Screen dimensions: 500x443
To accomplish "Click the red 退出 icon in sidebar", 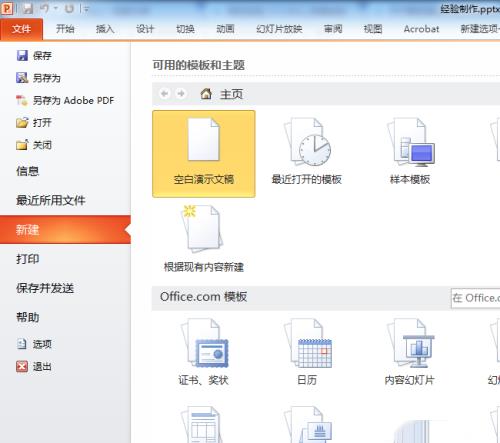I will (22, 366).
